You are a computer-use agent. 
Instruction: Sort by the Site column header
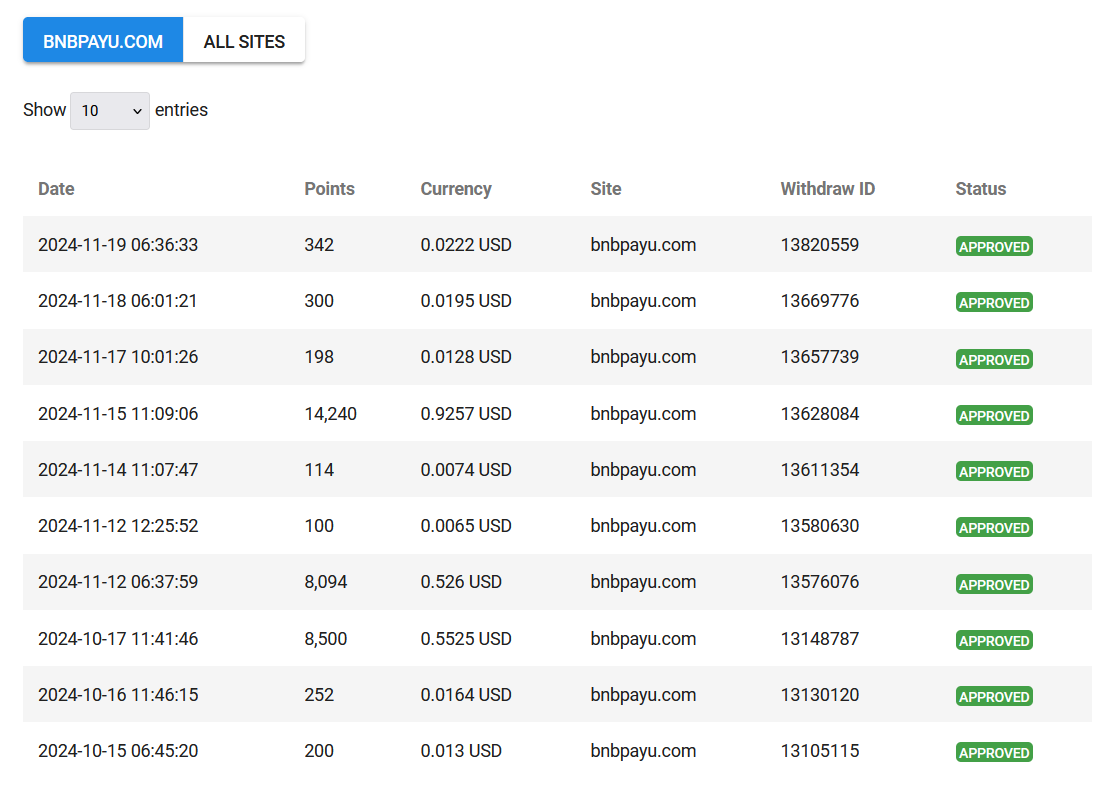[x=606, y=189]
